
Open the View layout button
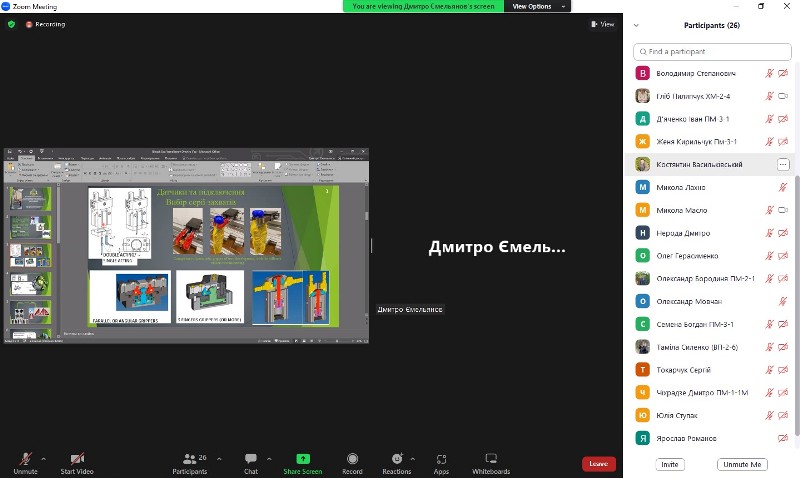pyautogui.click(x=603, y=24)
